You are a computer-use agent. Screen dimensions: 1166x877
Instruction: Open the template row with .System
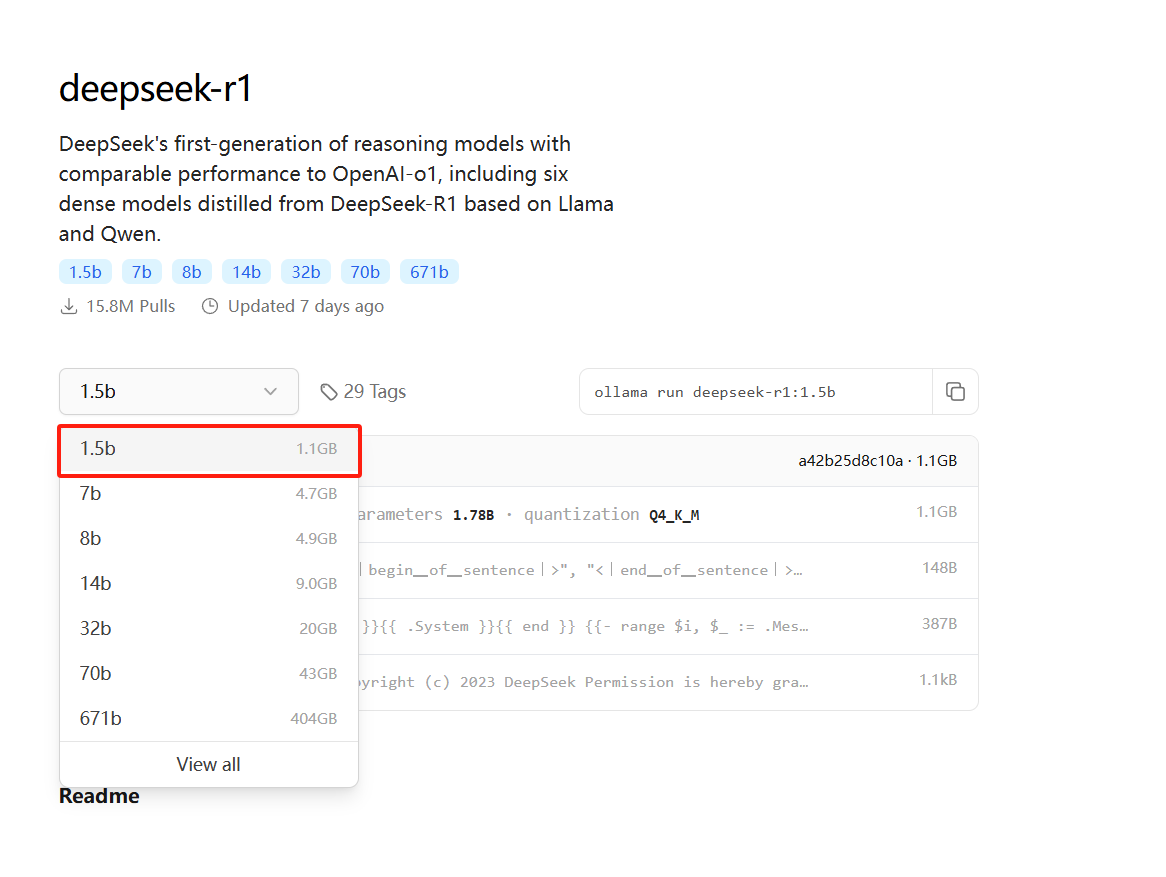(x=668, y=626)
